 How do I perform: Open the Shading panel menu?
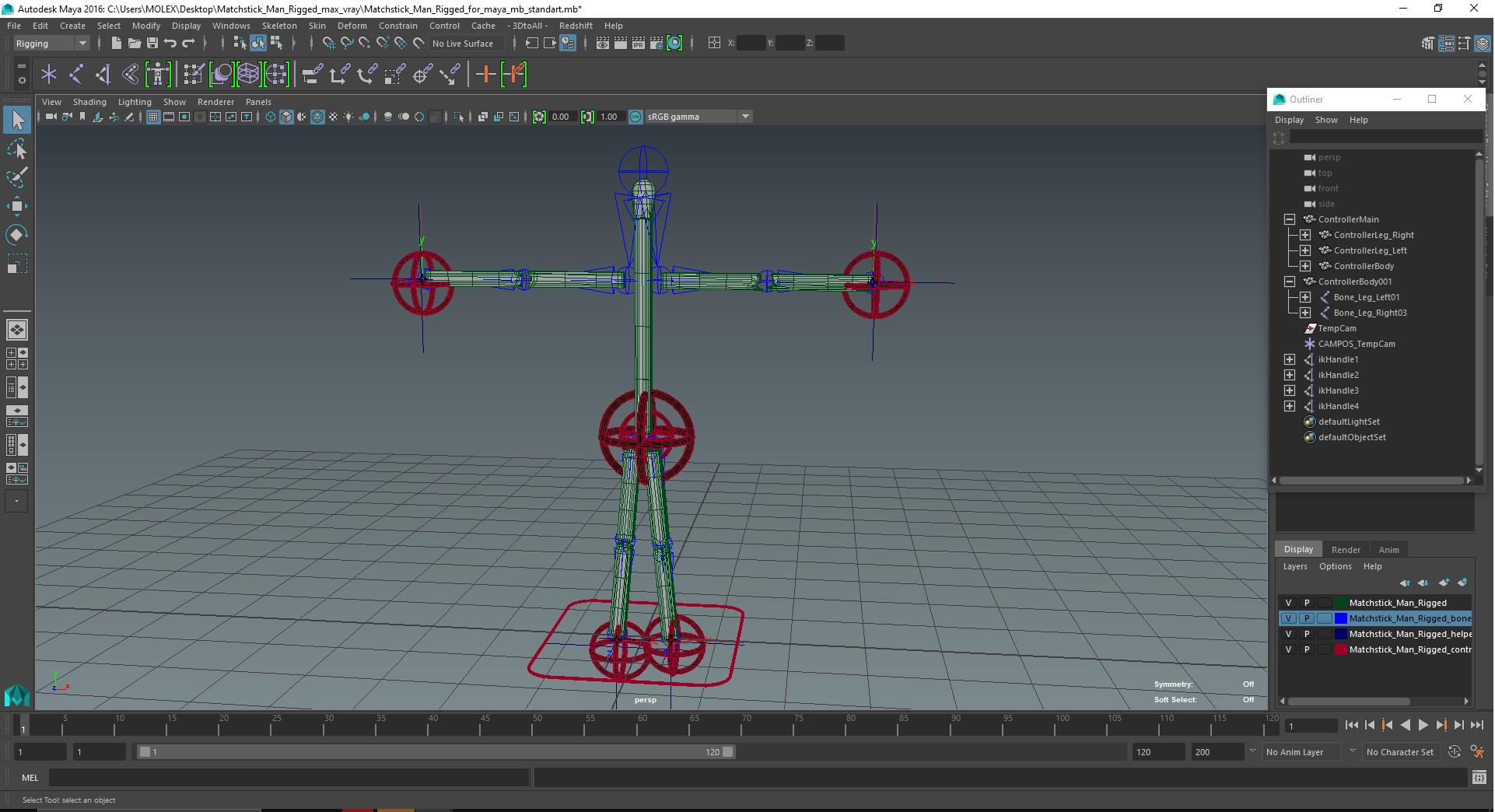coord(89,102)
